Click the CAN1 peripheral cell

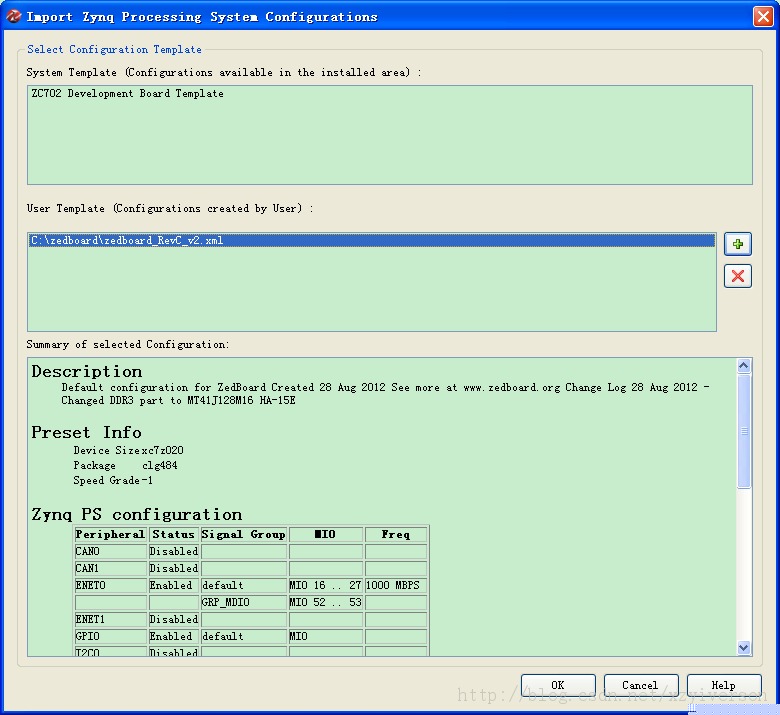click(x=110, y=568)
